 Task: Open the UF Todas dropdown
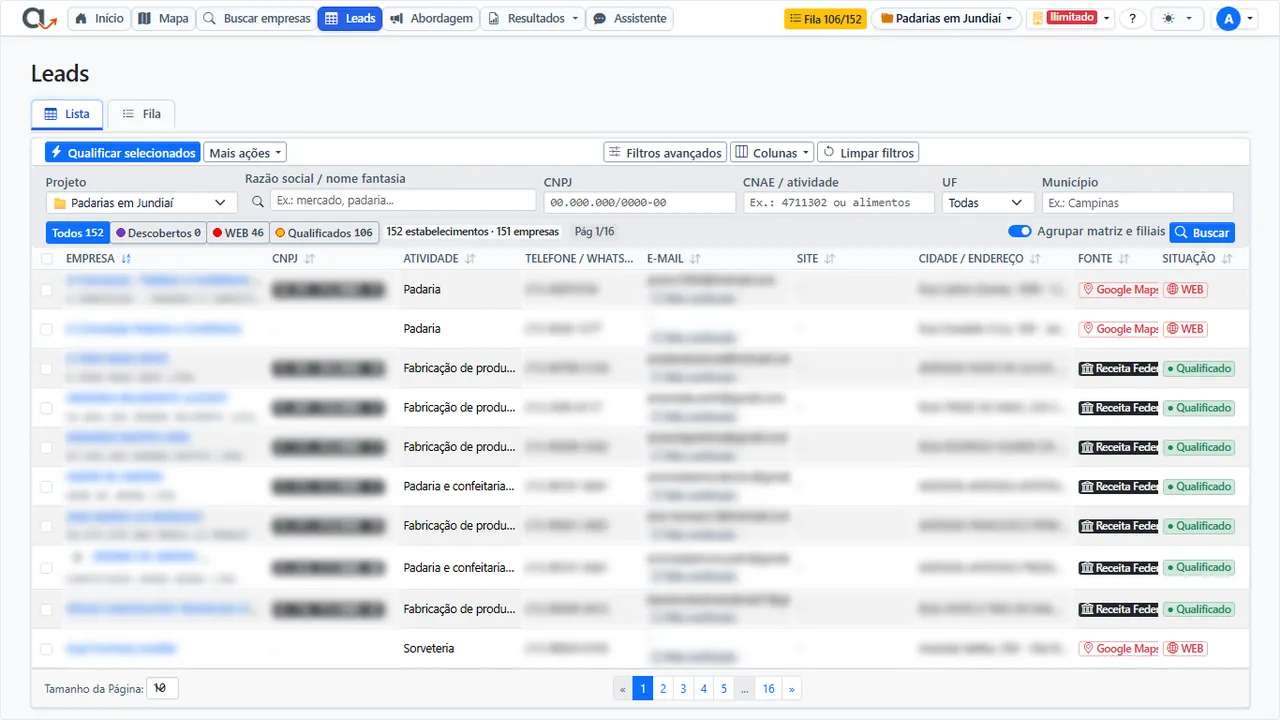(988, 203)
